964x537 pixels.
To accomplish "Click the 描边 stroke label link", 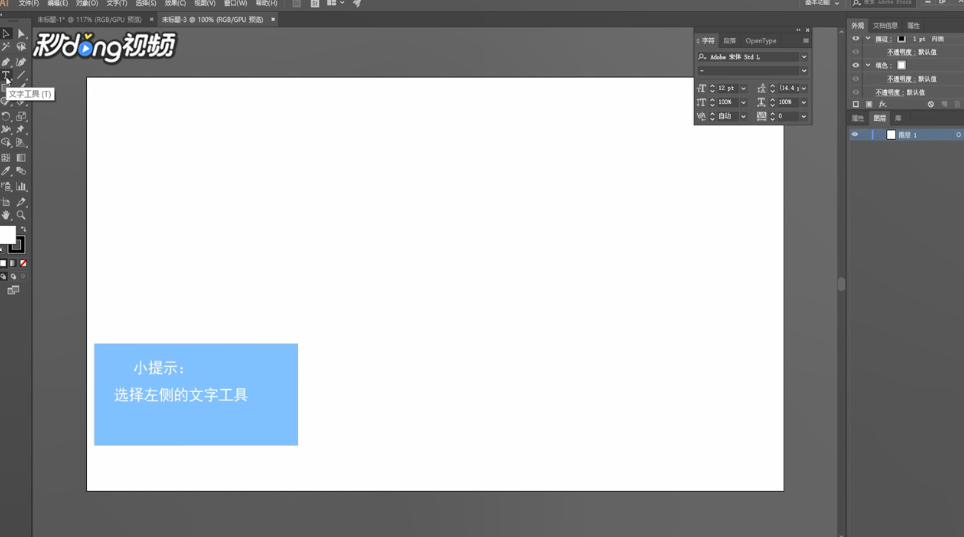I will tap(882, 39).
